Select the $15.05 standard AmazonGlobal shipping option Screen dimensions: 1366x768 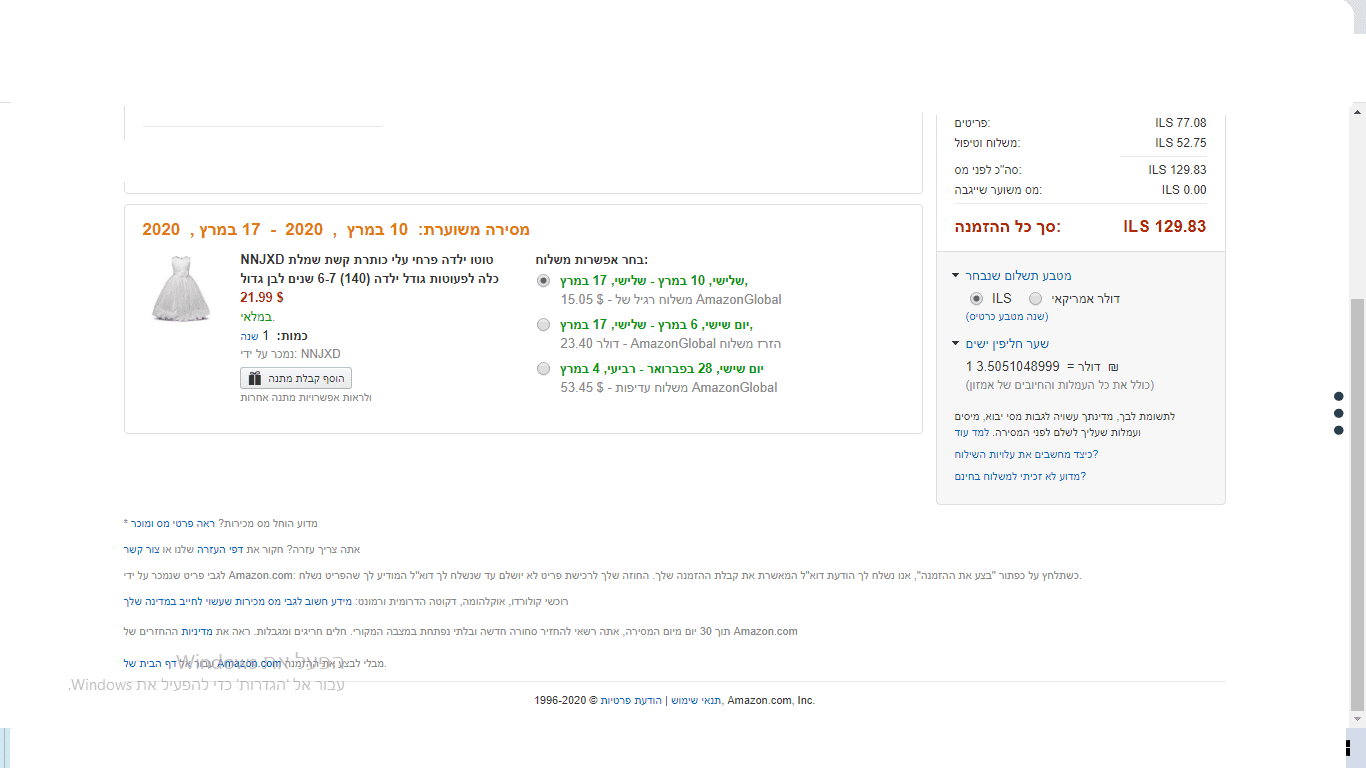543,281
